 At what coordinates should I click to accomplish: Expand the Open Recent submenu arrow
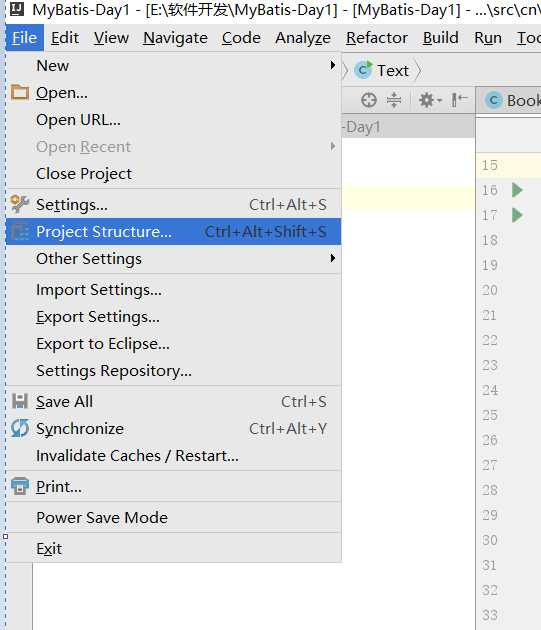pyautogui.click(x=332, y=146)
